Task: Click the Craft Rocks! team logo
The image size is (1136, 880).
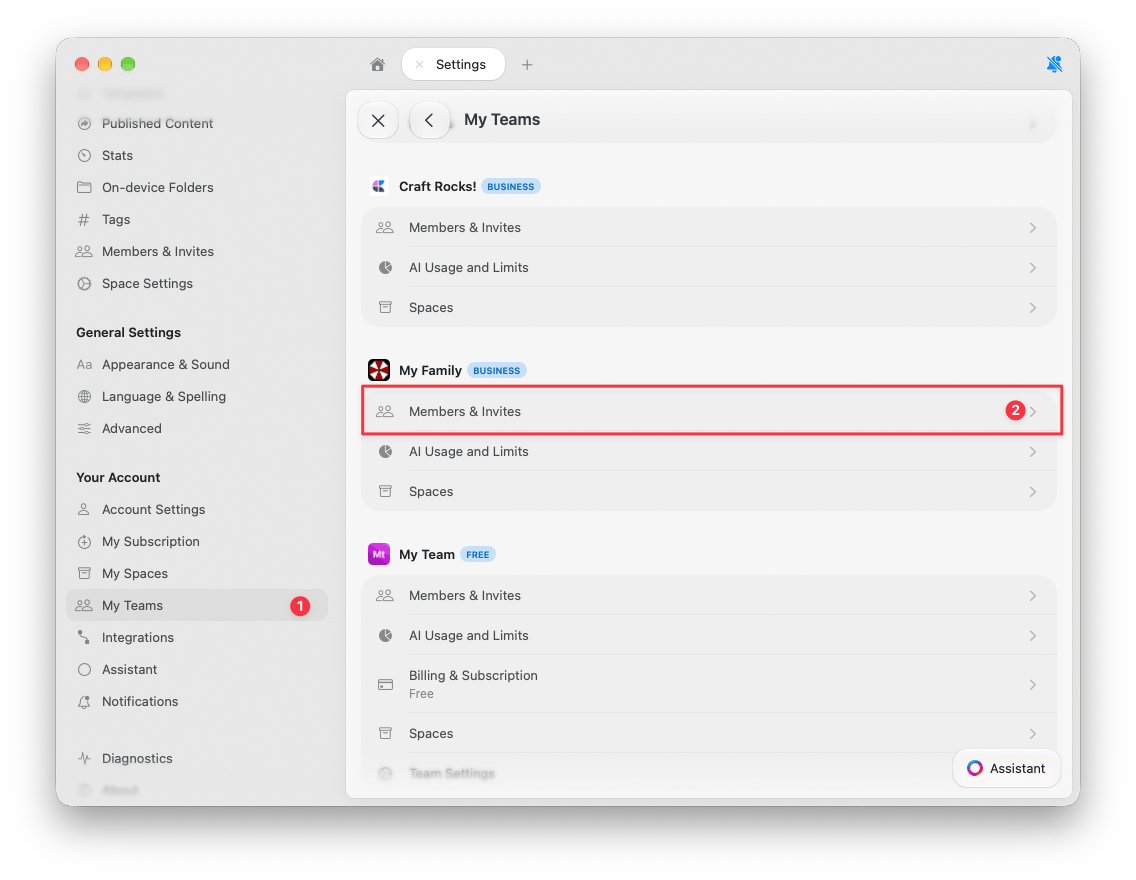Action: tap(378, 186)
